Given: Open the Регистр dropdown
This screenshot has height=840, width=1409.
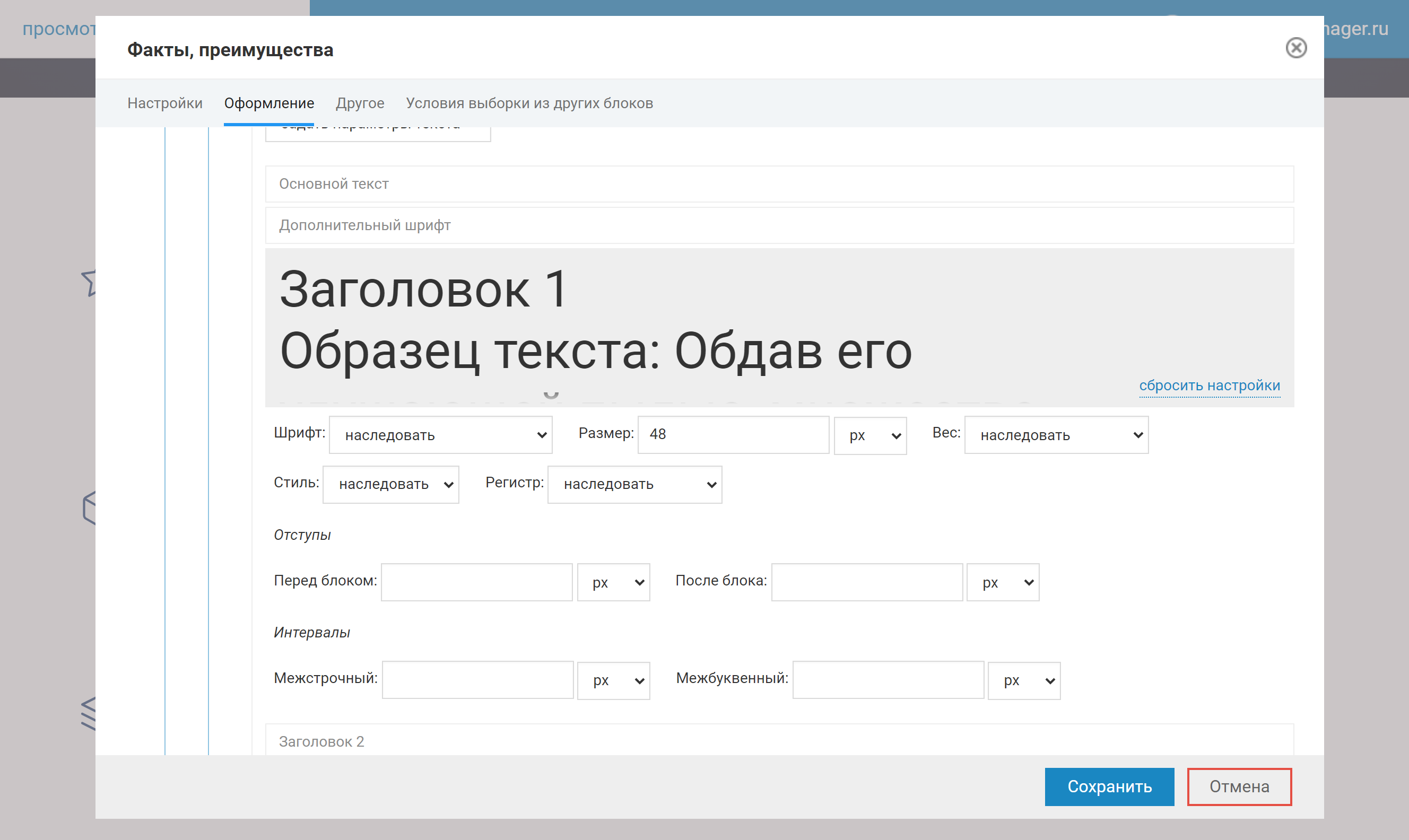Looking at the screenshot, I should pyautogui.click(x=634, y=485).
